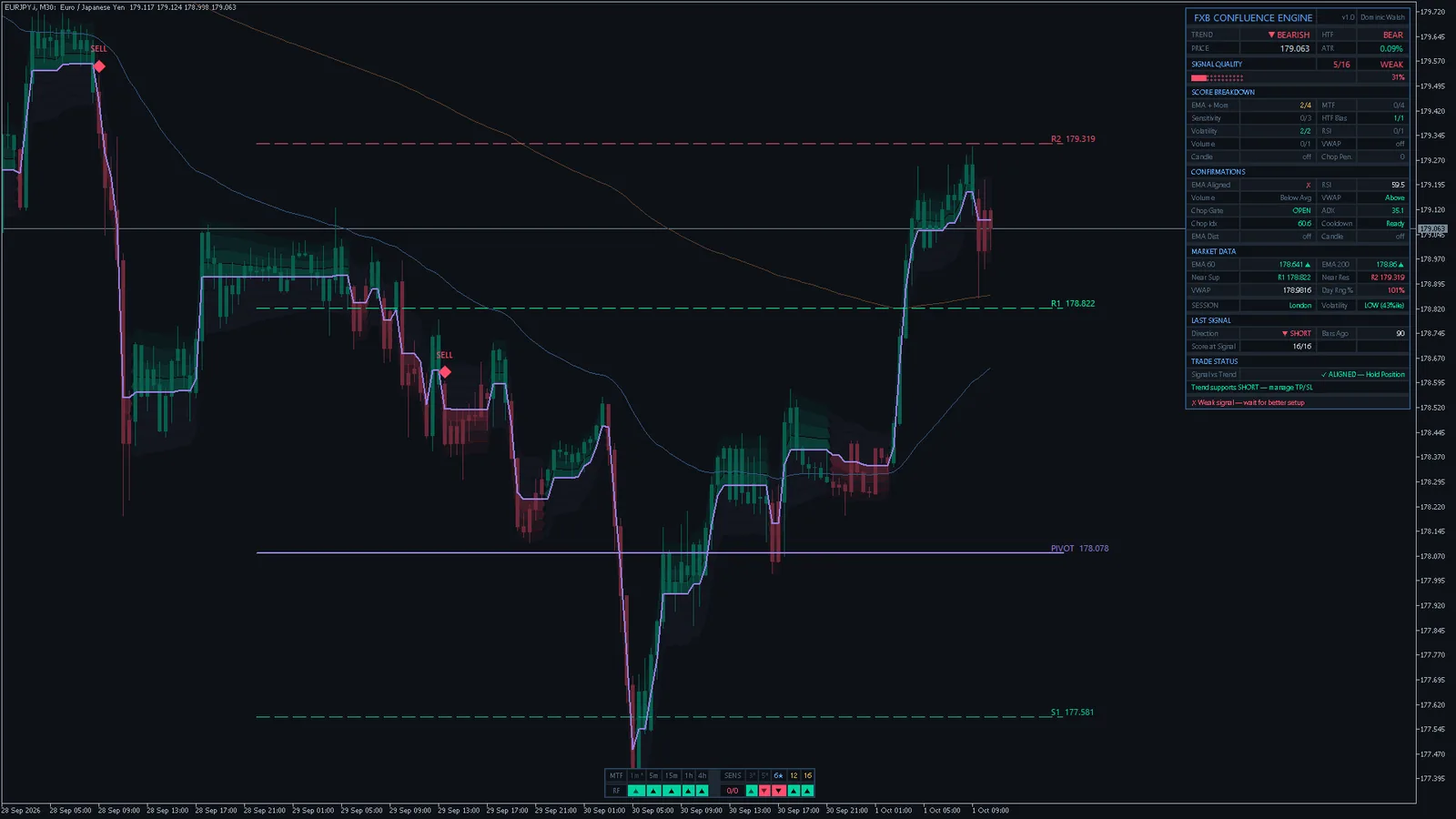Click the London session value

click(x=1300, y=306)
